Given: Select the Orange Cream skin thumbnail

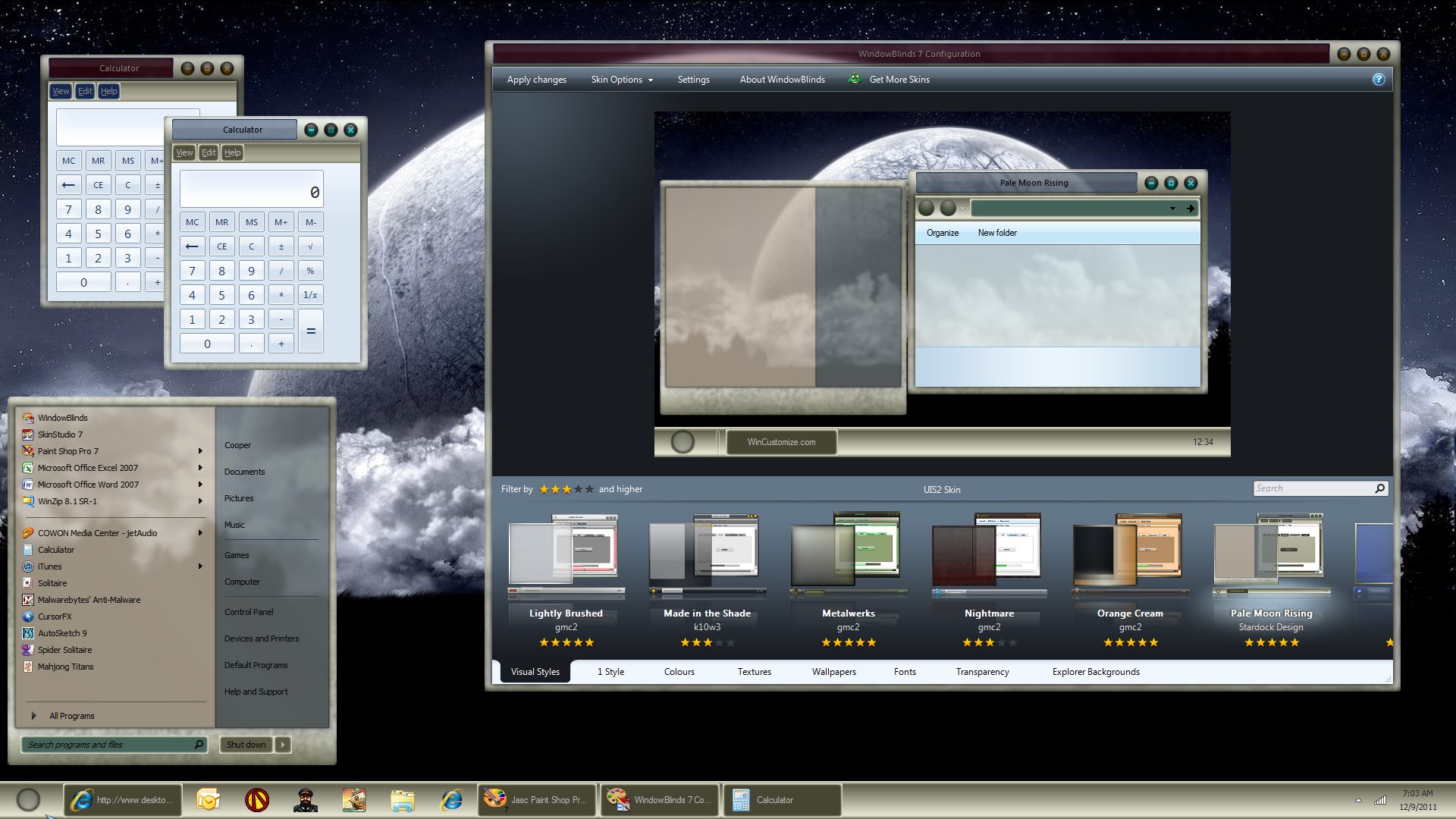Looking at the screenshot, I should point(1130,555).
